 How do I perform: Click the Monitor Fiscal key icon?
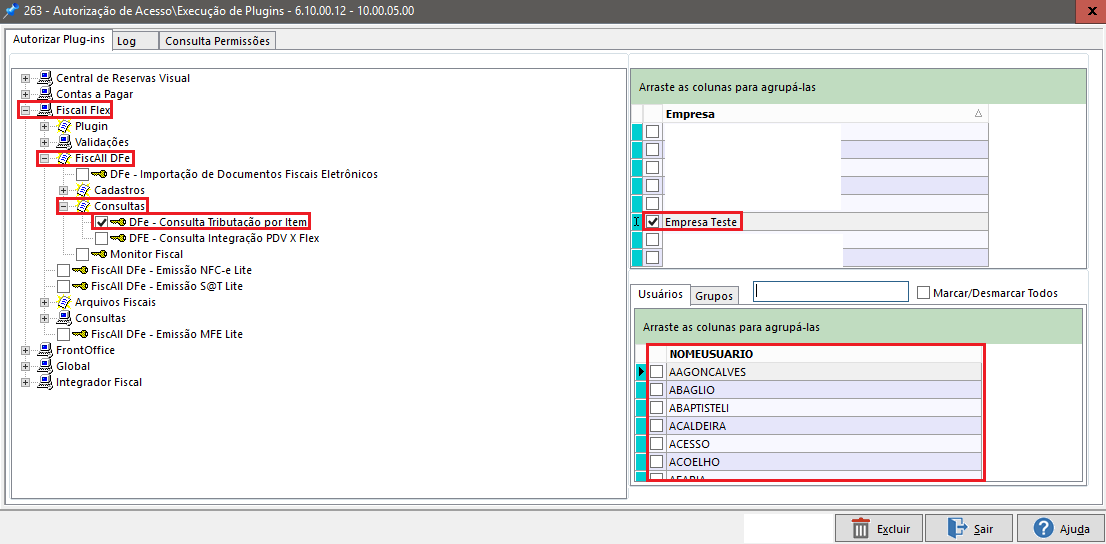point(99,254)
